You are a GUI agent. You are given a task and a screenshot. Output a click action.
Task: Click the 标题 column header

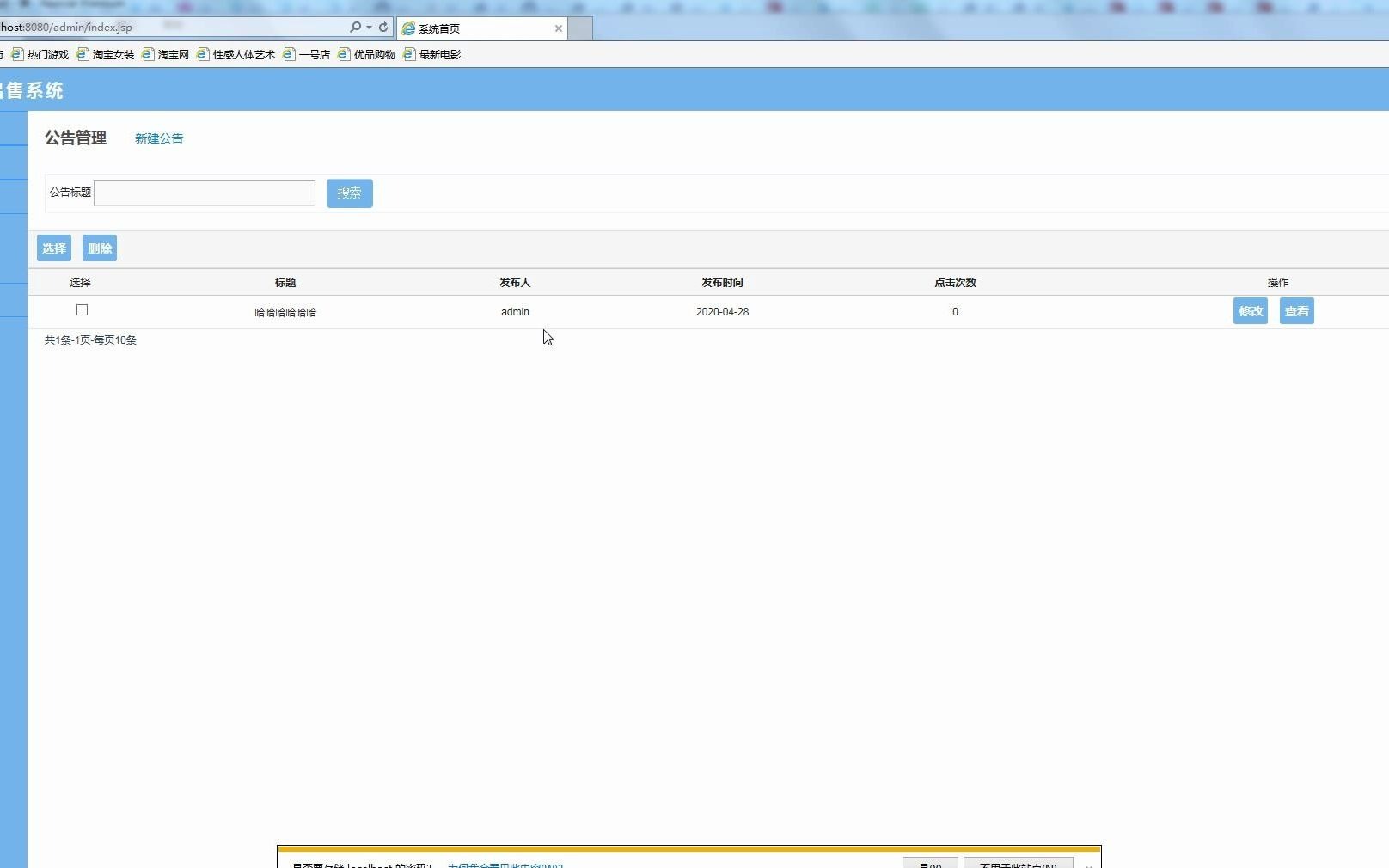pyautogui.click(x=285, y=283)
